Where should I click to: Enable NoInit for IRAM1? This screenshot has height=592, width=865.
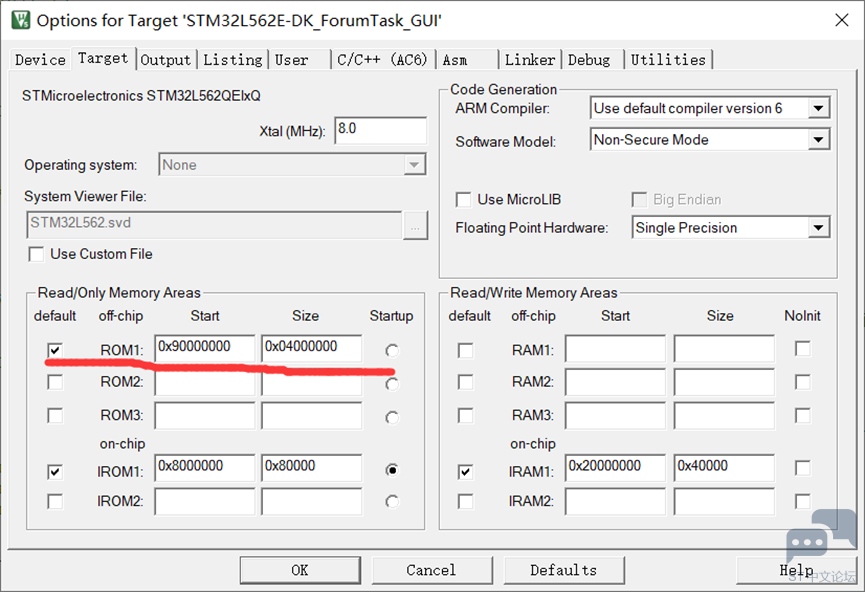(803, 468)
